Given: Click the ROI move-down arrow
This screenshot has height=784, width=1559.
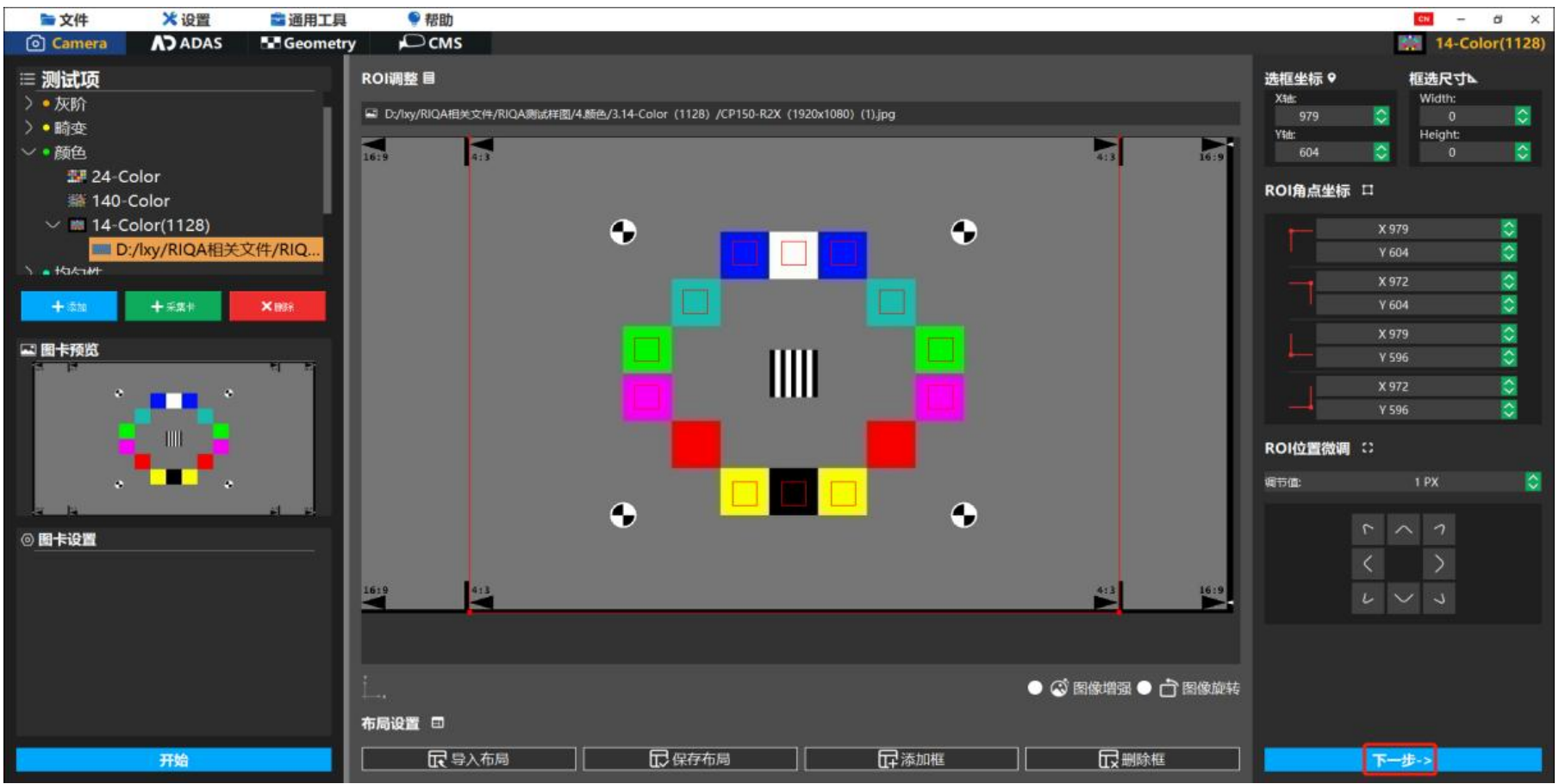Looking at the screenshot, I should (1403, 599).
